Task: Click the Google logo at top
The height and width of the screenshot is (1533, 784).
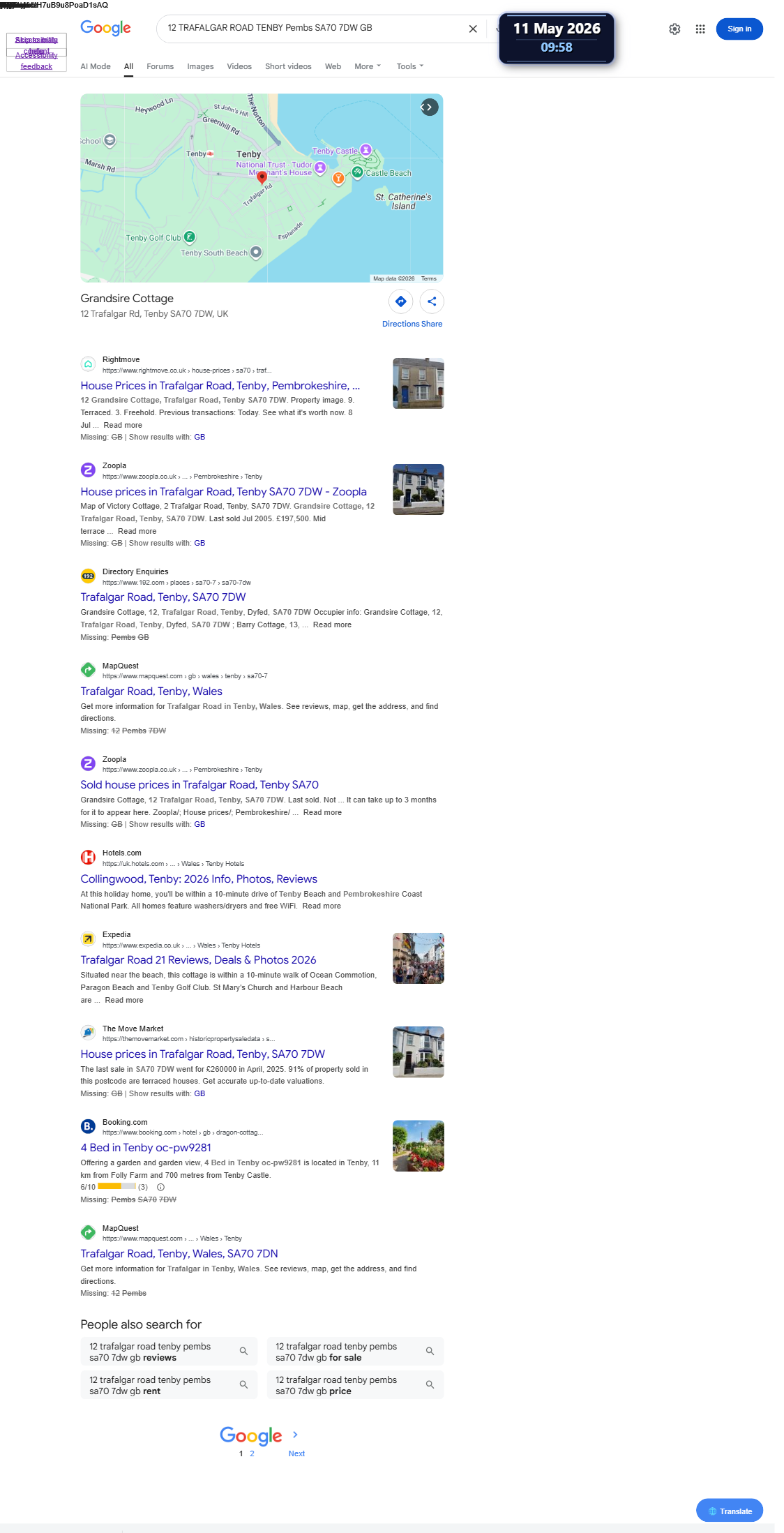Action: [105, 28]
